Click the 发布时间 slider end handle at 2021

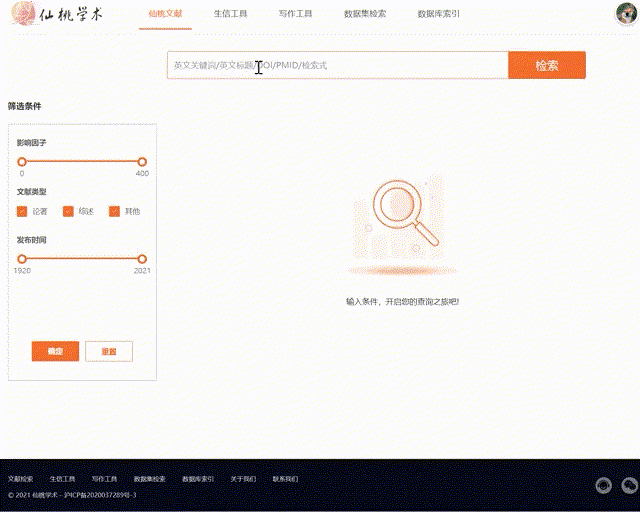[x=142, y=259]
